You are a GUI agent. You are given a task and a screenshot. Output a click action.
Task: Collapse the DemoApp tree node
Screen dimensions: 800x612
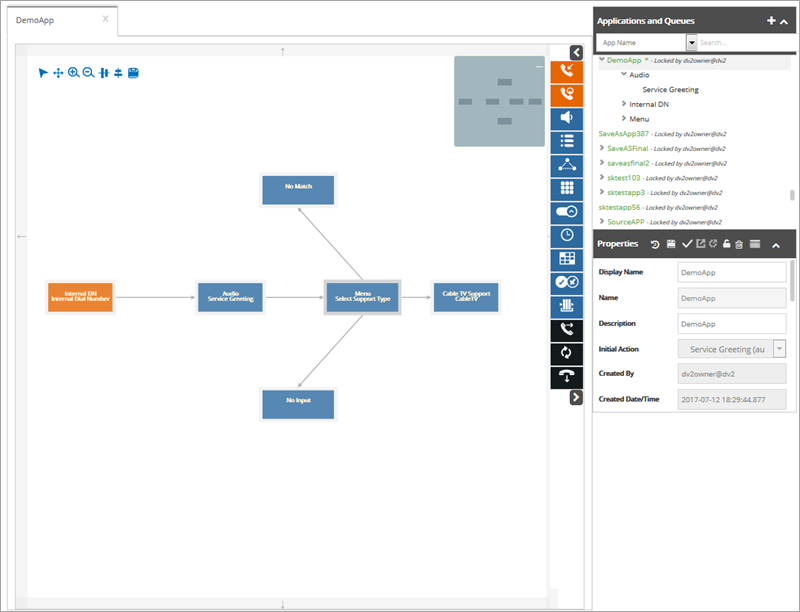point(602,60)
